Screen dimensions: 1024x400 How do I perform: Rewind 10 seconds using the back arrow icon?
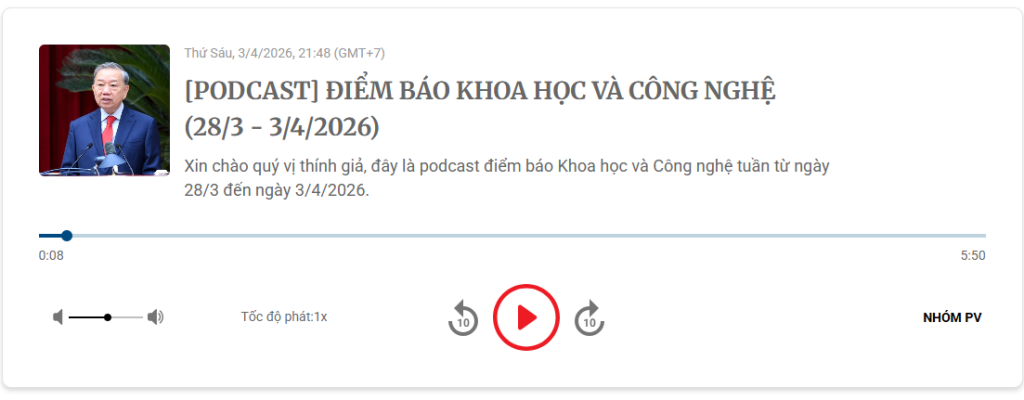[462, 318]
